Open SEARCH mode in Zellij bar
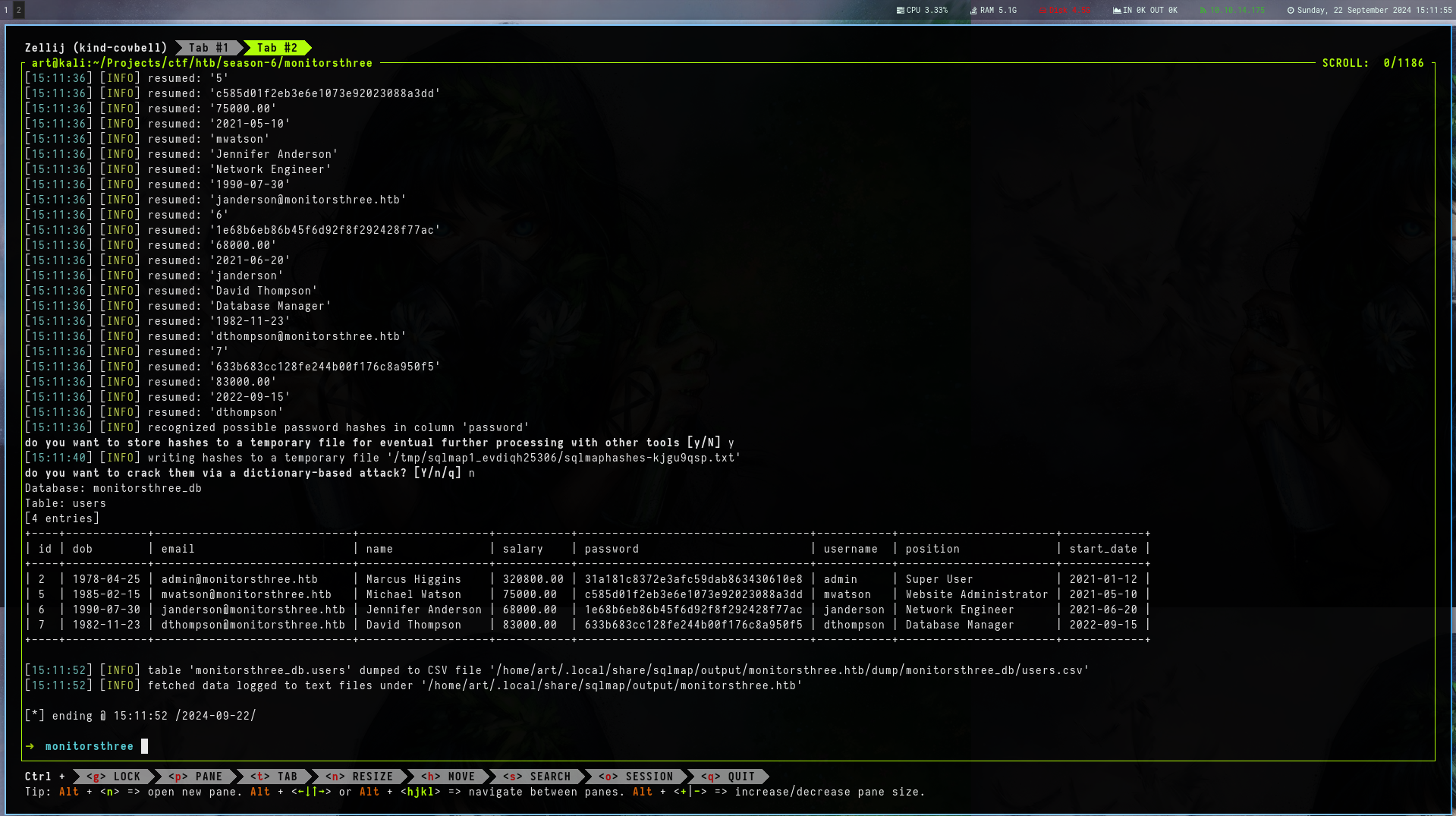 point(536,777)
